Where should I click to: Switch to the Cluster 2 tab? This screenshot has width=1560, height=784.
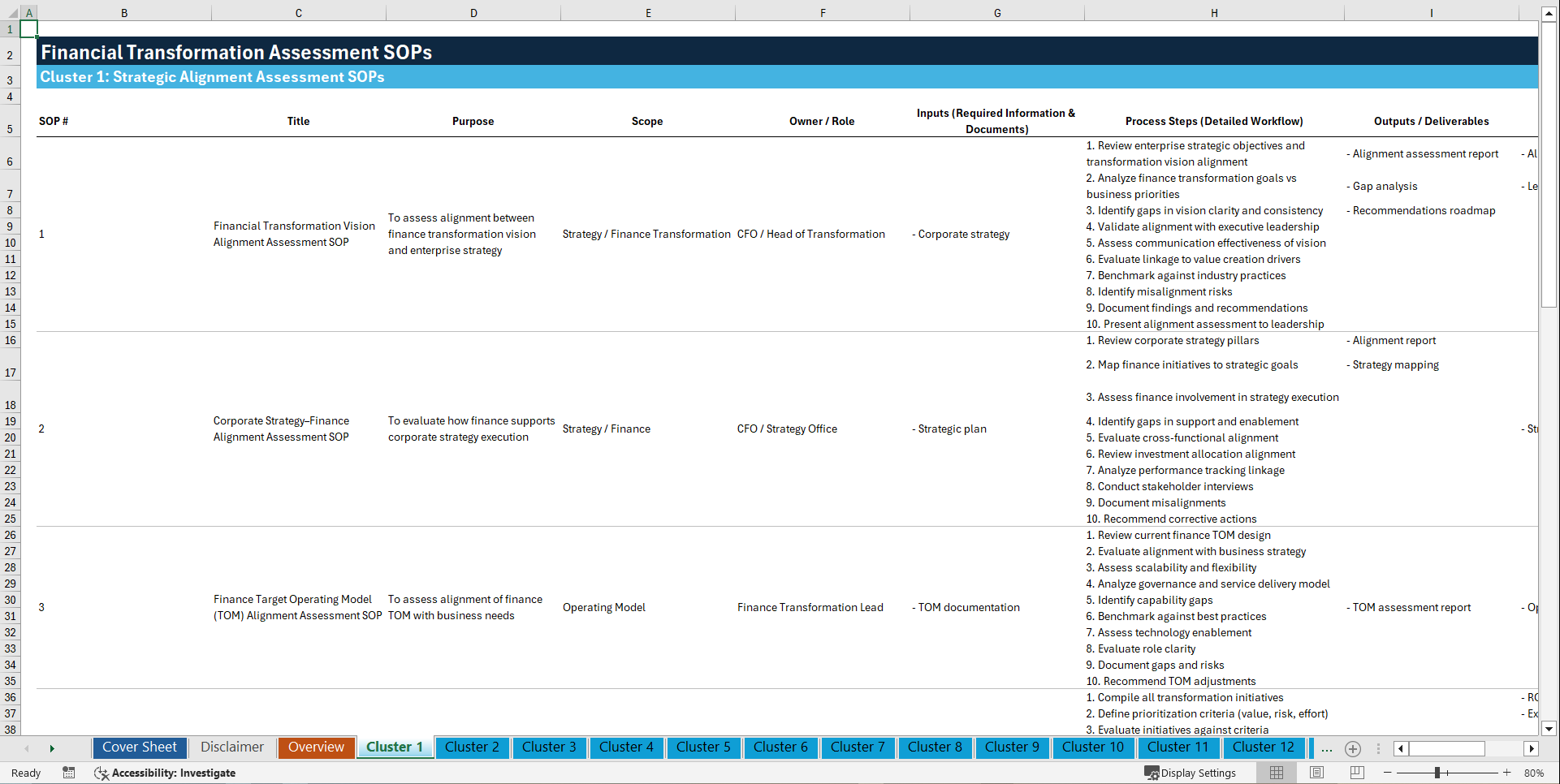472,747
